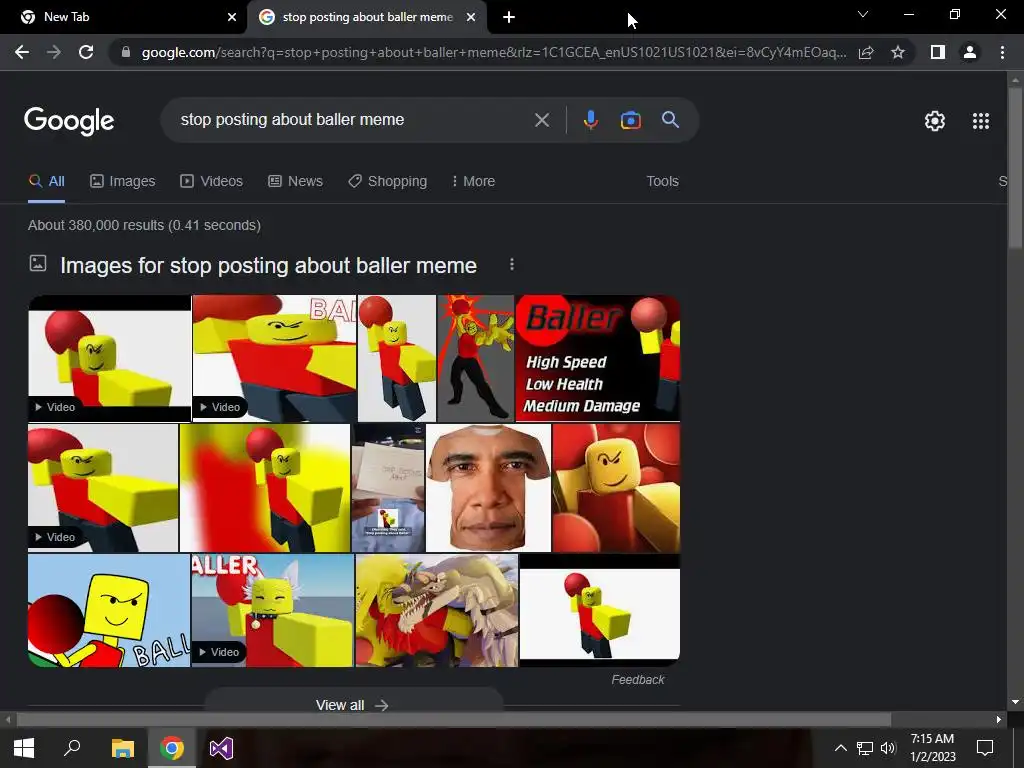The image size is (1024, 768).
Task: Open options for the Images section
Action: coord(512,264)
